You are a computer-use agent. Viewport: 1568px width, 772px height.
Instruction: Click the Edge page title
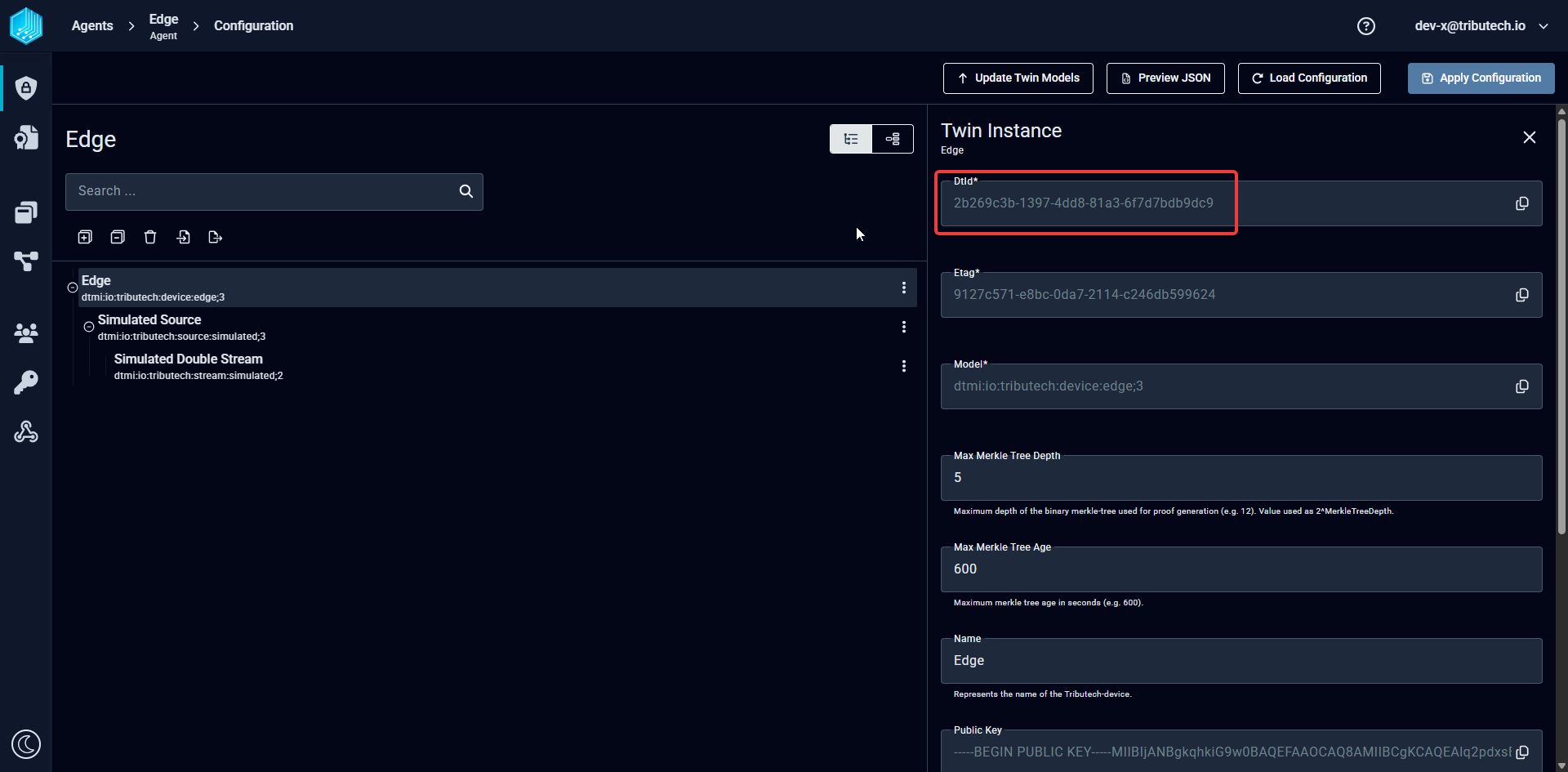(91, 140)
